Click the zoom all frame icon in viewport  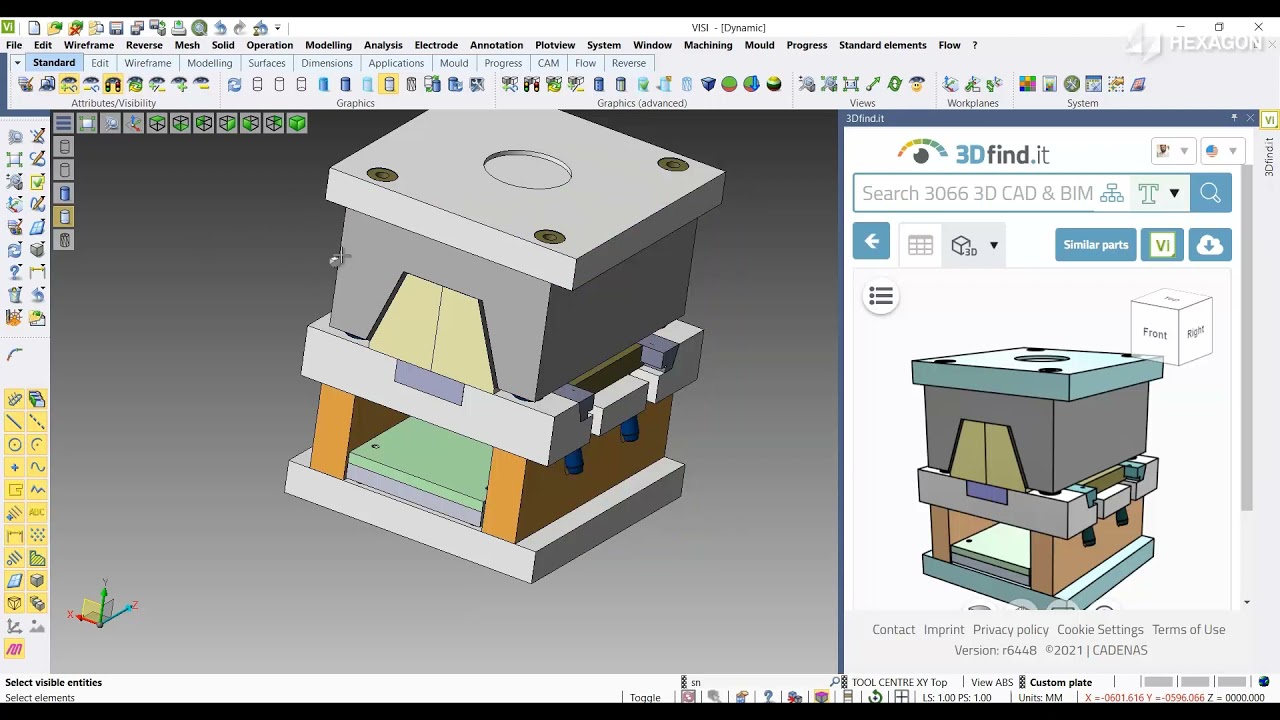87,123
